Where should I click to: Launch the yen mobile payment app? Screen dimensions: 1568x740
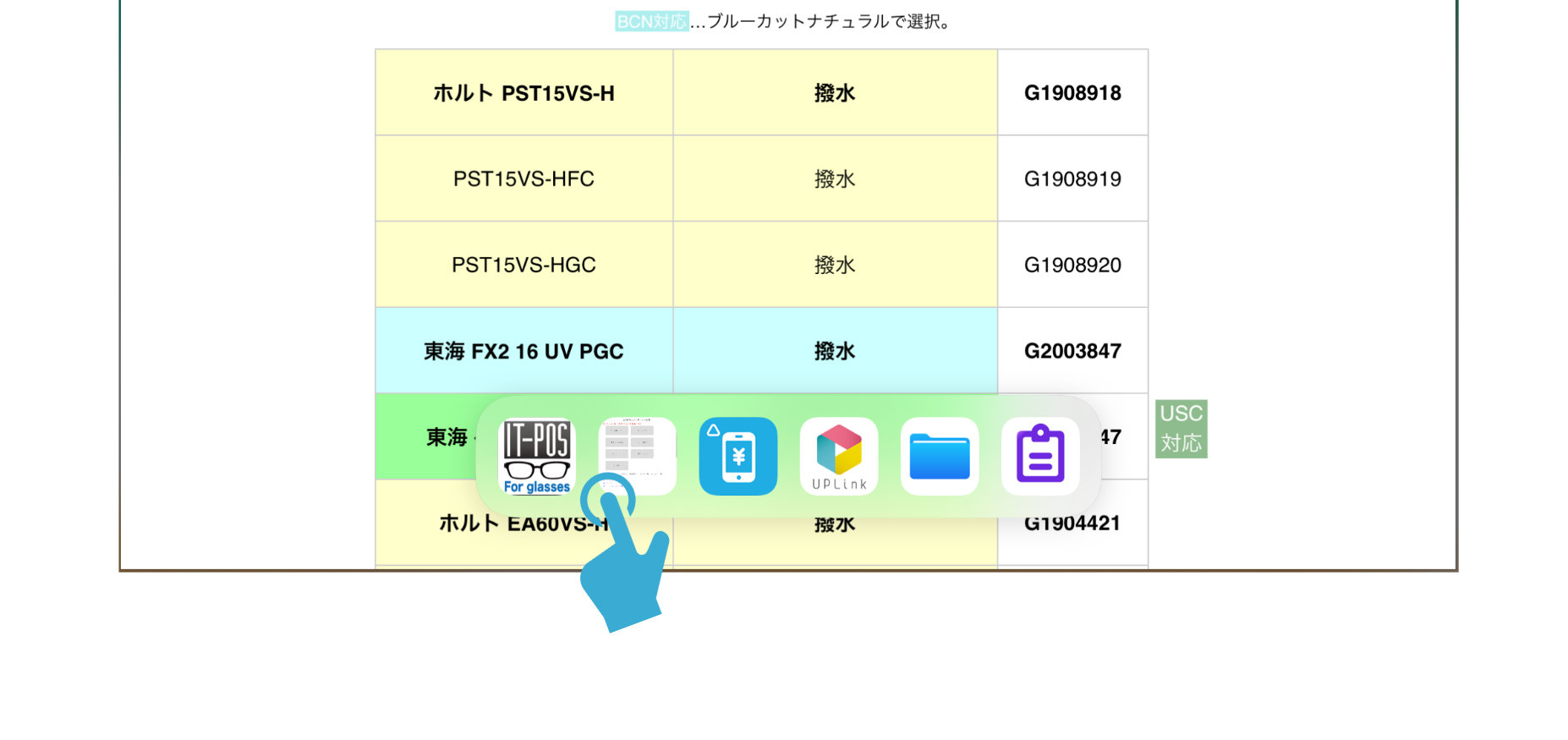point(738,456)
